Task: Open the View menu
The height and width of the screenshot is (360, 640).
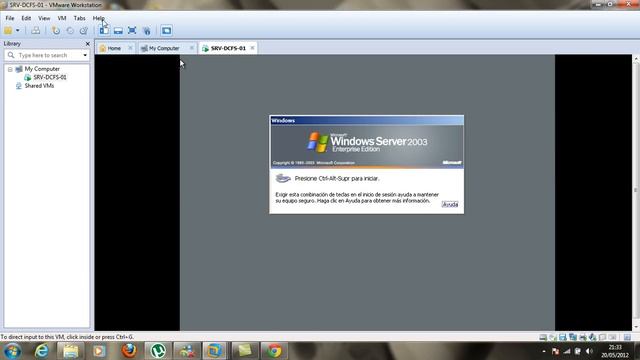Action: coord(44,18)
